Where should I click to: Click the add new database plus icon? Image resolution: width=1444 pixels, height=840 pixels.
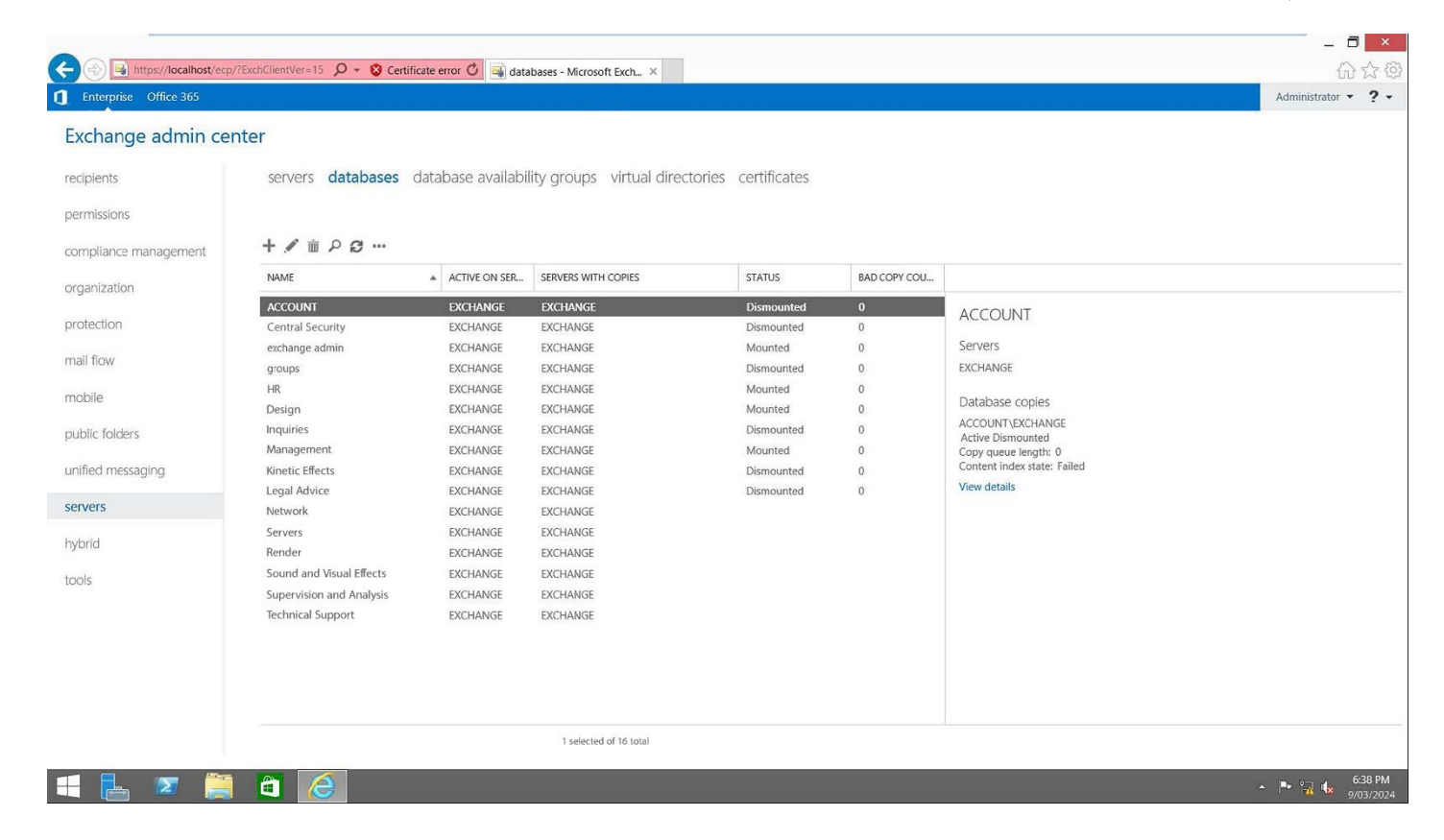click(x=269, y=246)
